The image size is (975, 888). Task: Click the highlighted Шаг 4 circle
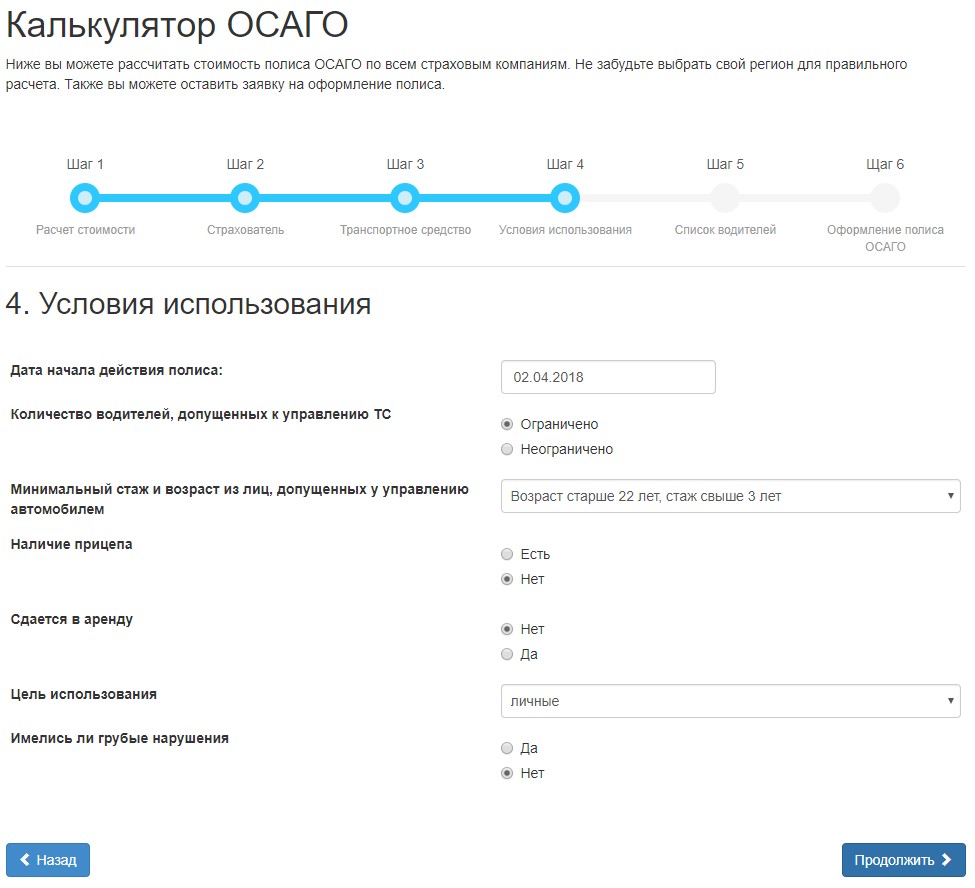pyautogui.click(x=565, y=197)
